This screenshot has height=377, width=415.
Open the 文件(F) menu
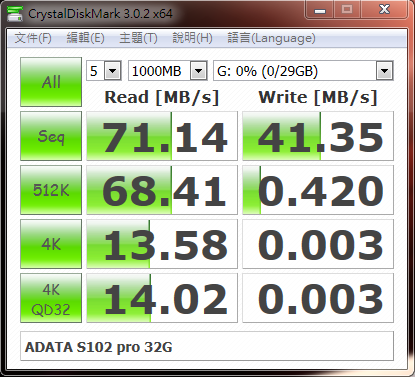point(33,38)
